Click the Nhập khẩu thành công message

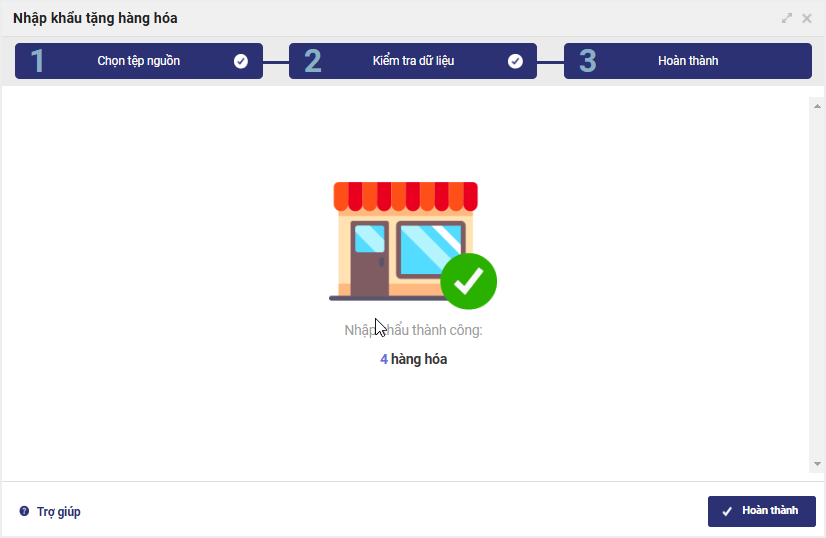(414, 330)
